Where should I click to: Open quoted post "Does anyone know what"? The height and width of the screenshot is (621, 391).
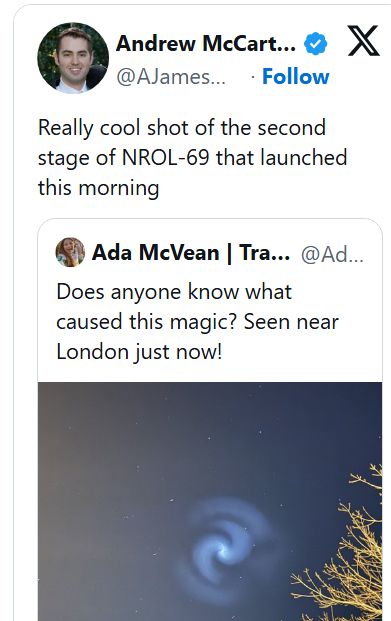(x=174, y=292)
